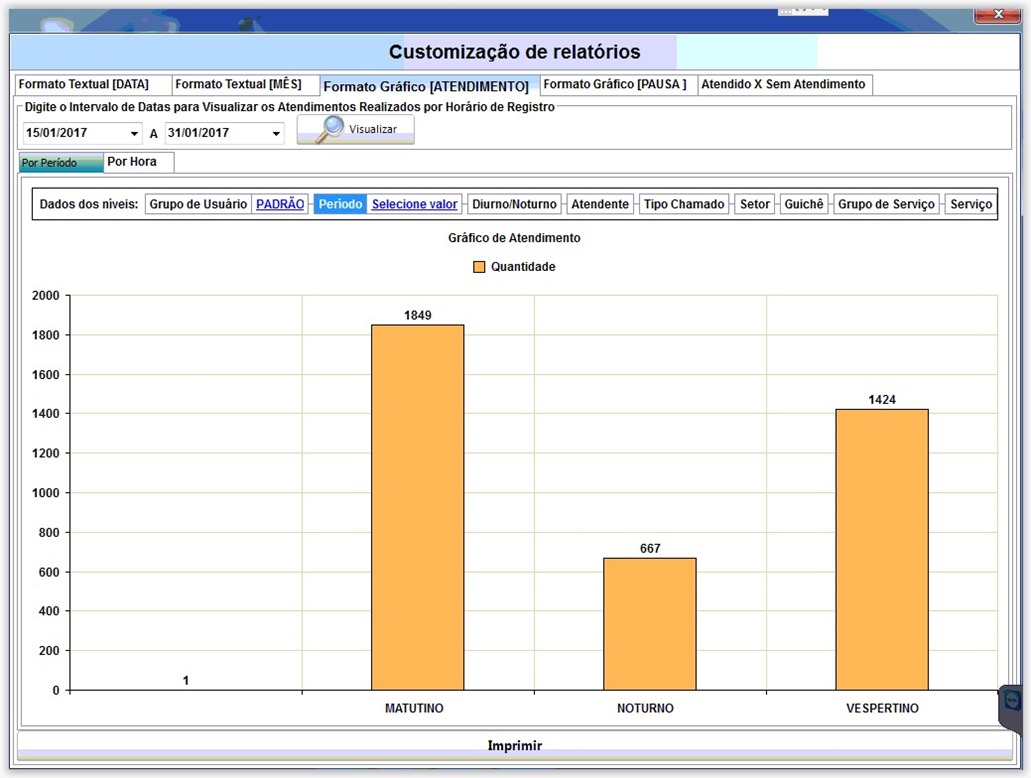The image size is (1031, 778).
Task: Click the TeamViewer side panel icon
Action: coord(1013,701)
